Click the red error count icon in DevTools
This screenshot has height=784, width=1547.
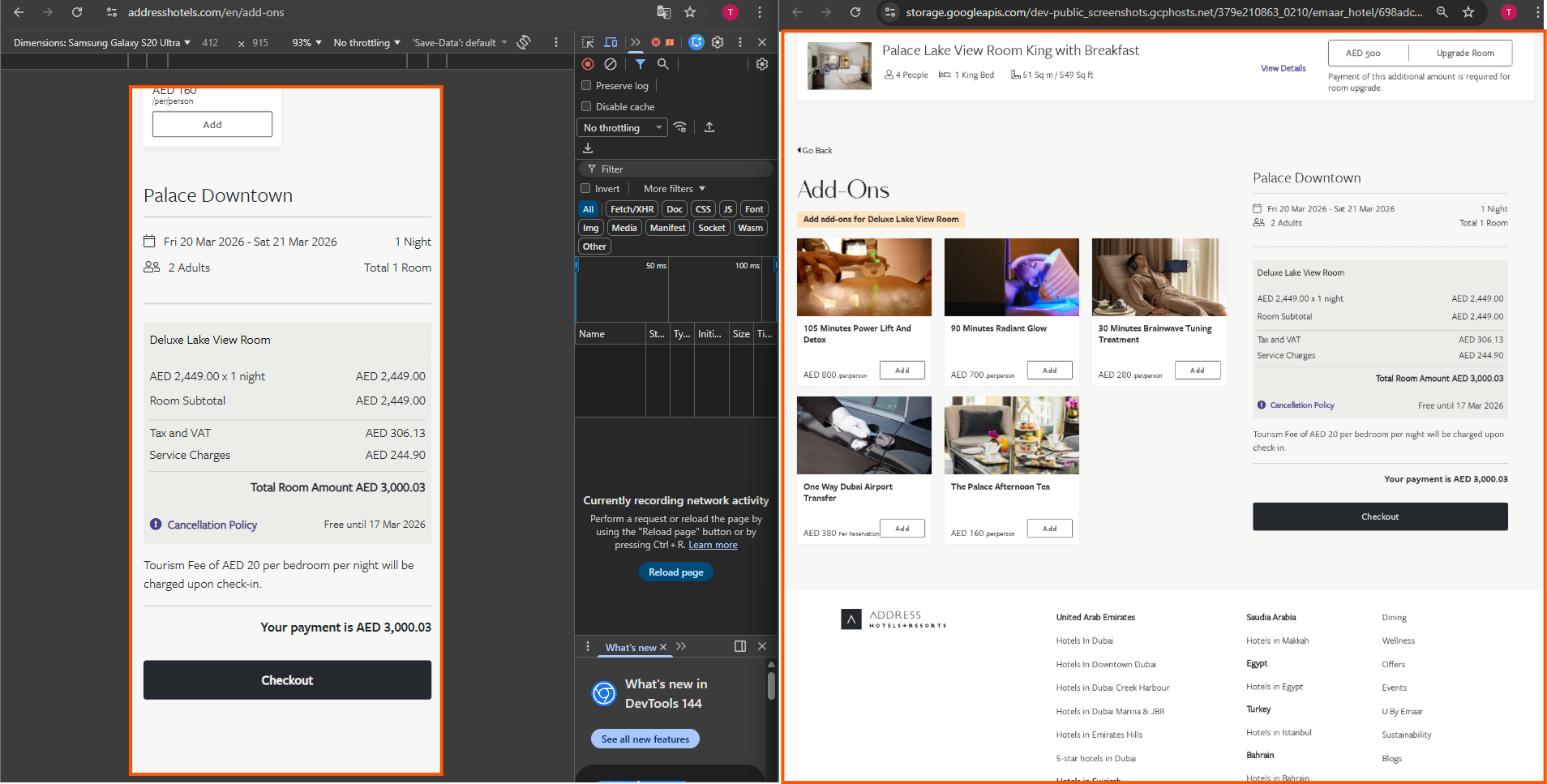point(656,42)
